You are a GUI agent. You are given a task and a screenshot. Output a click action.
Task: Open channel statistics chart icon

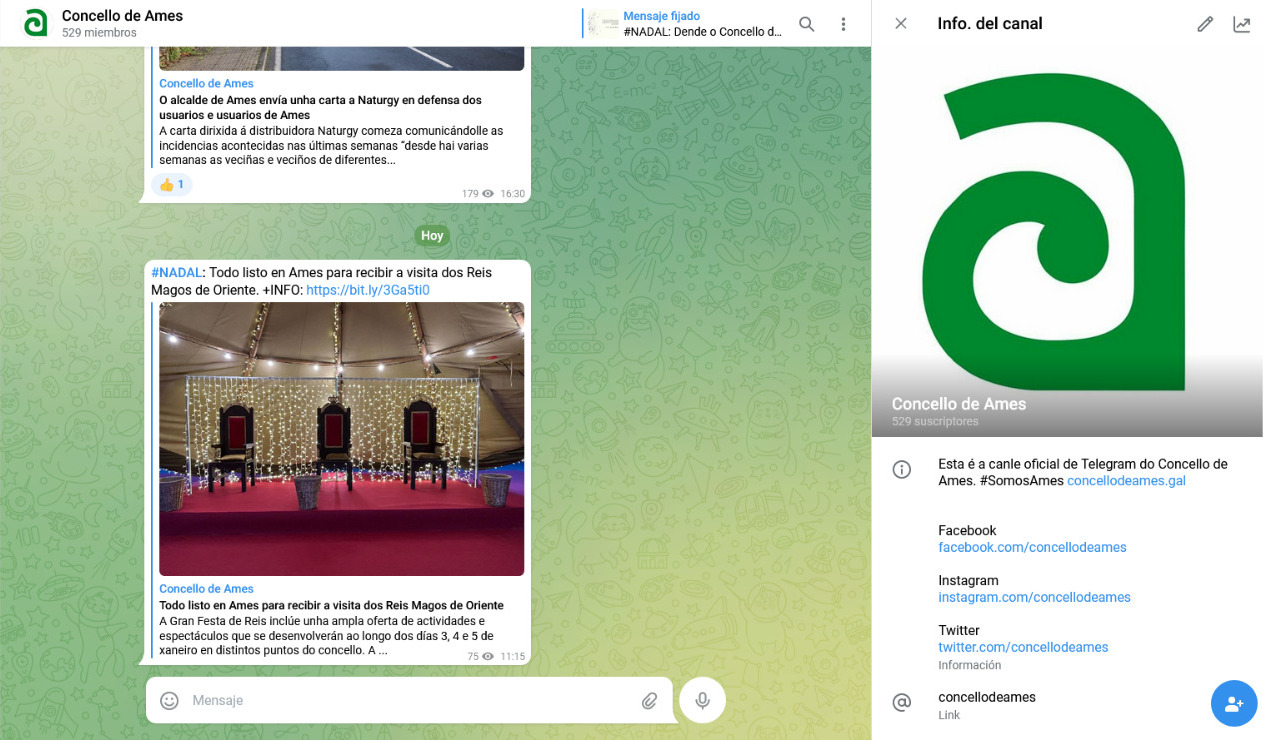pos(1242,24)
